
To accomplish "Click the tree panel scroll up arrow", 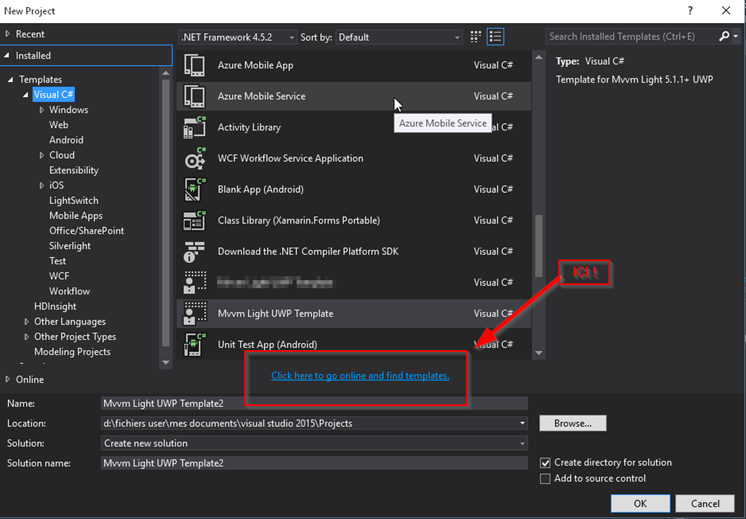I will [166, 73].
